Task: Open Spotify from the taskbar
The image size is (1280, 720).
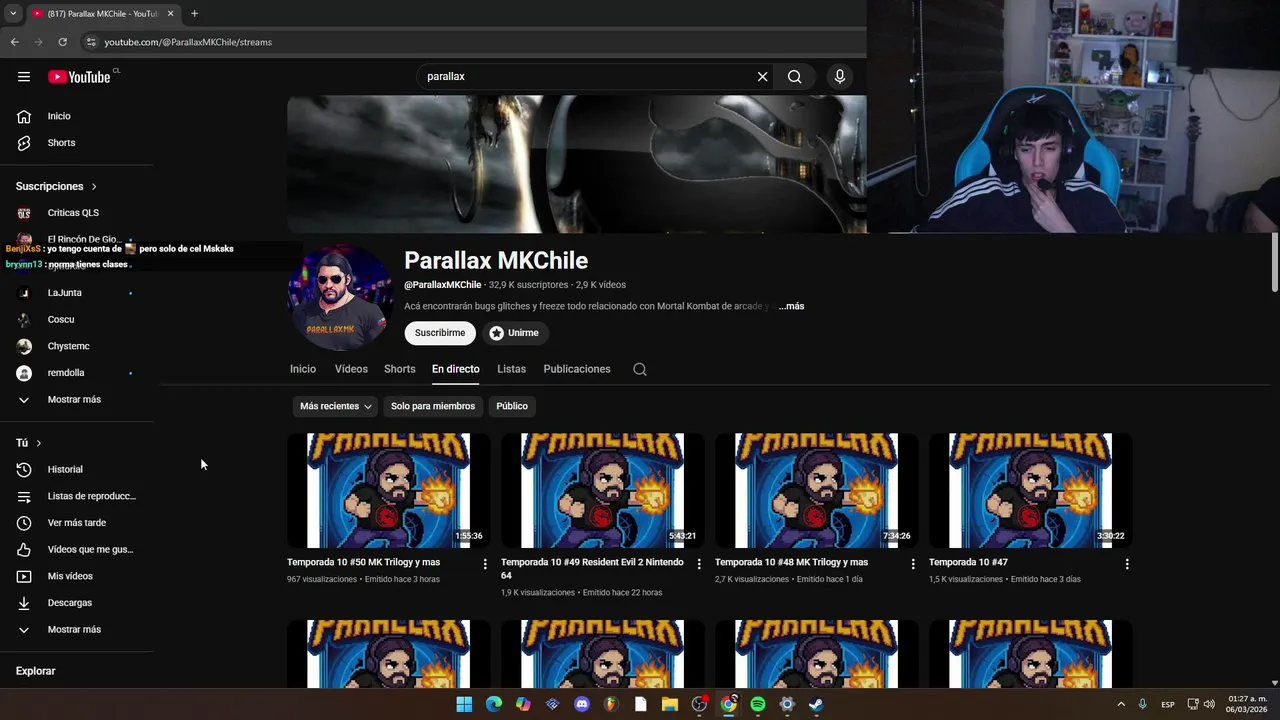Action: (x=758, y=704)
